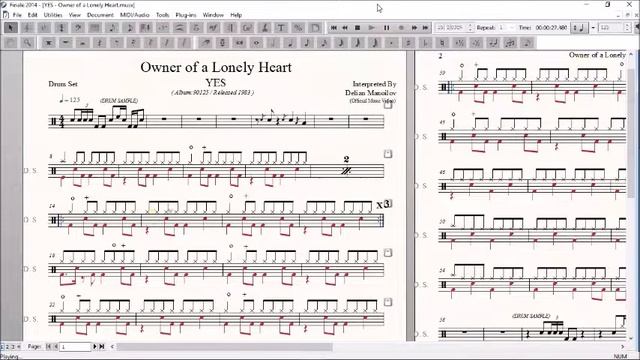This screenshot has height=360, width=640.
Task: Select the Repeat tool
Action: [x=230, y=28]
